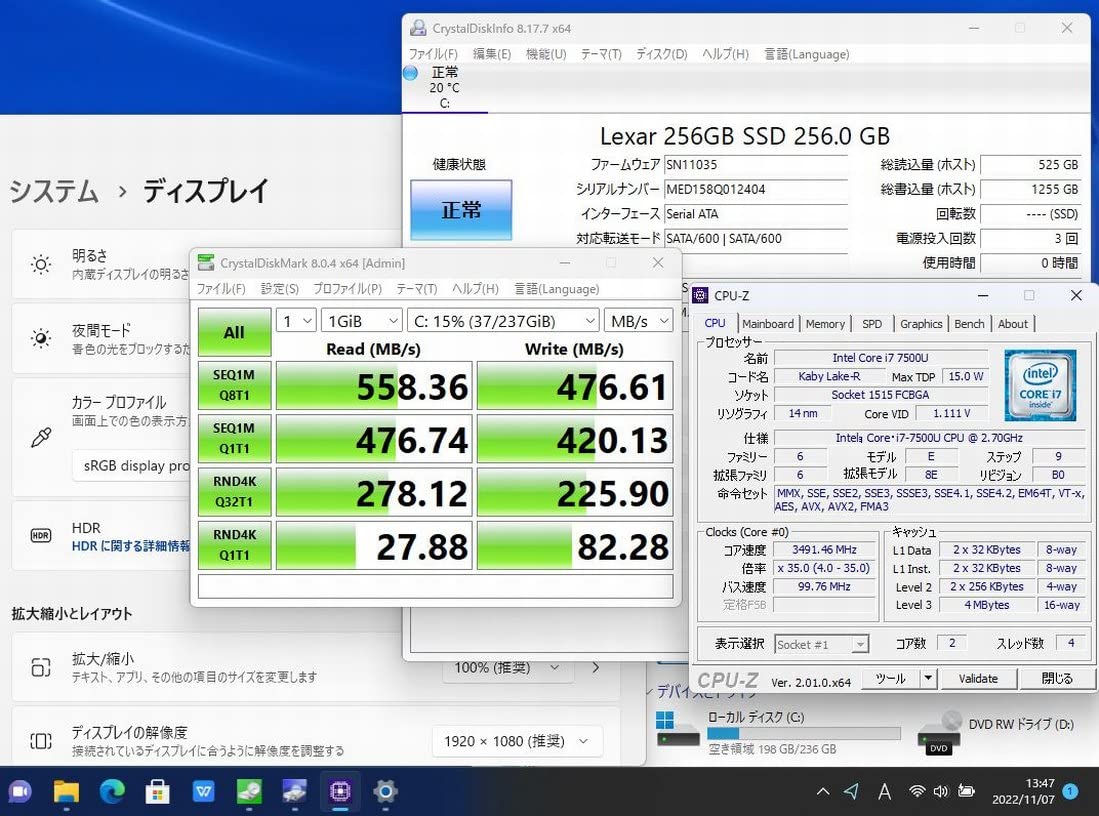This screenshot has height=816, width=1099.
Task: Run RND4K Q1T1 benchmark
Action: coord(234,545)
